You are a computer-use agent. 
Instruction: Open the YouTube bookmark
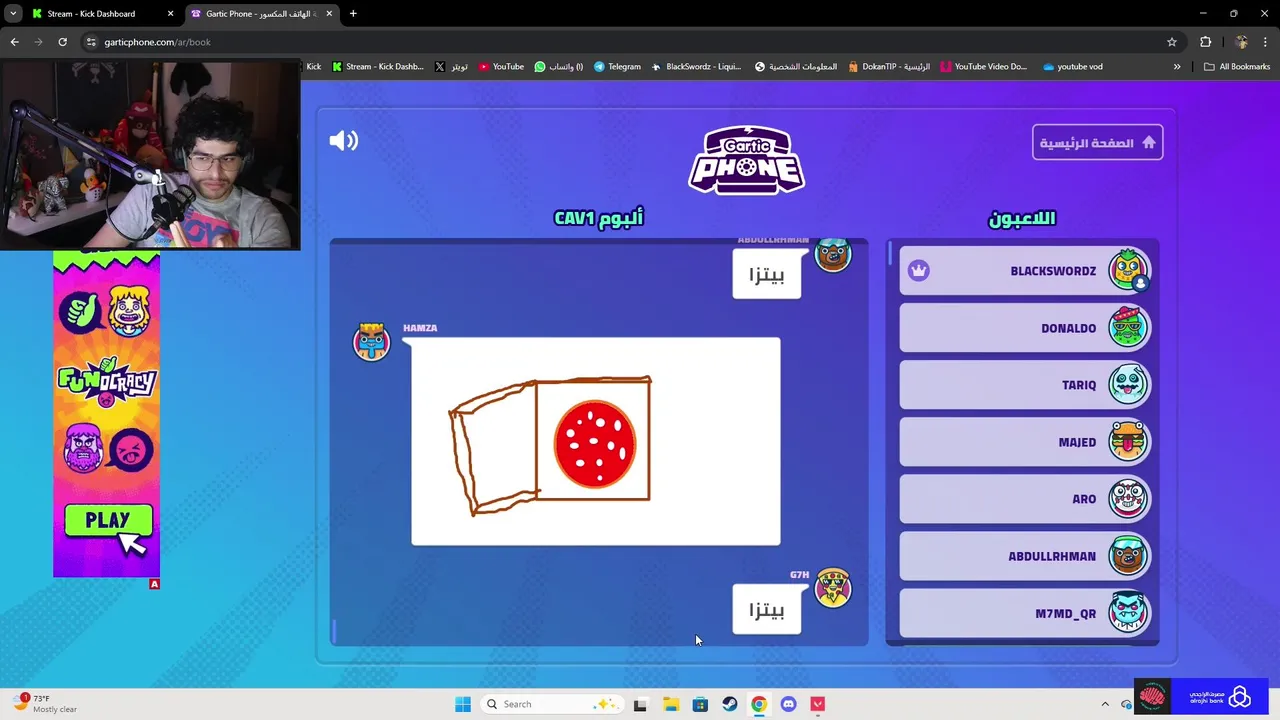coord(501,67)
